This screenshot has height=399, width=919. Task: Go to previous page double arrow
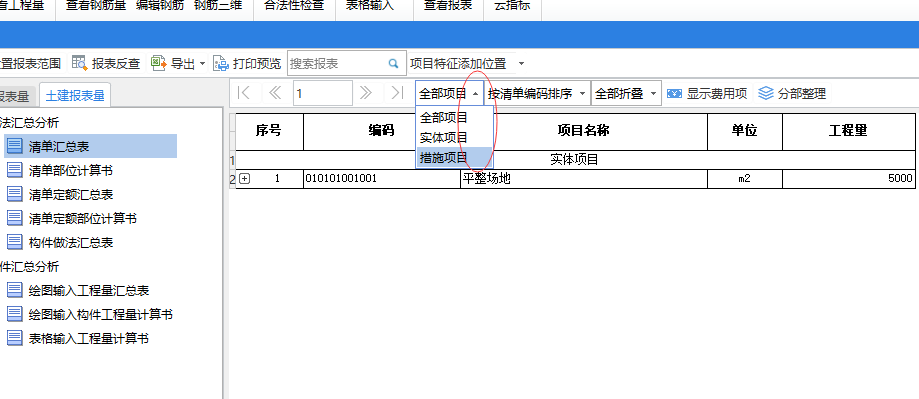click(x=275, y=93)
